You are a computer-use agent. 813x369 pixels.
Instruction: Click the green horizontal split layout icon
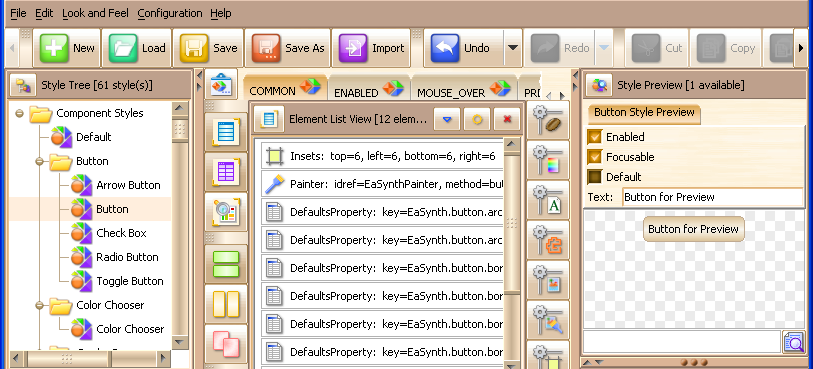(226, 264)
